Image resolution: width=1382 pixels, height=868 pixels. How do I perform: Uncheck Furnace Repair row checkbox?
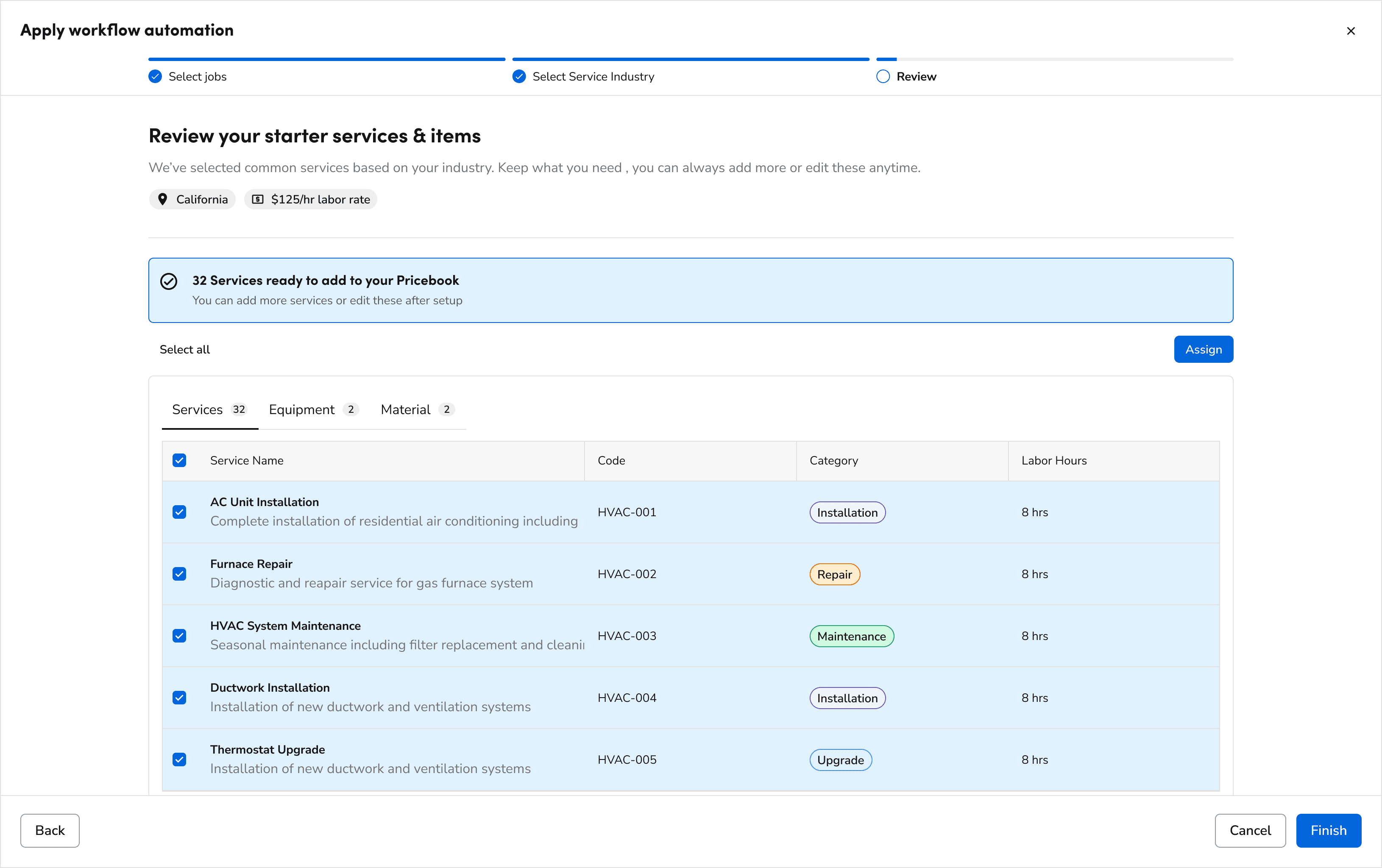[180, 574]
